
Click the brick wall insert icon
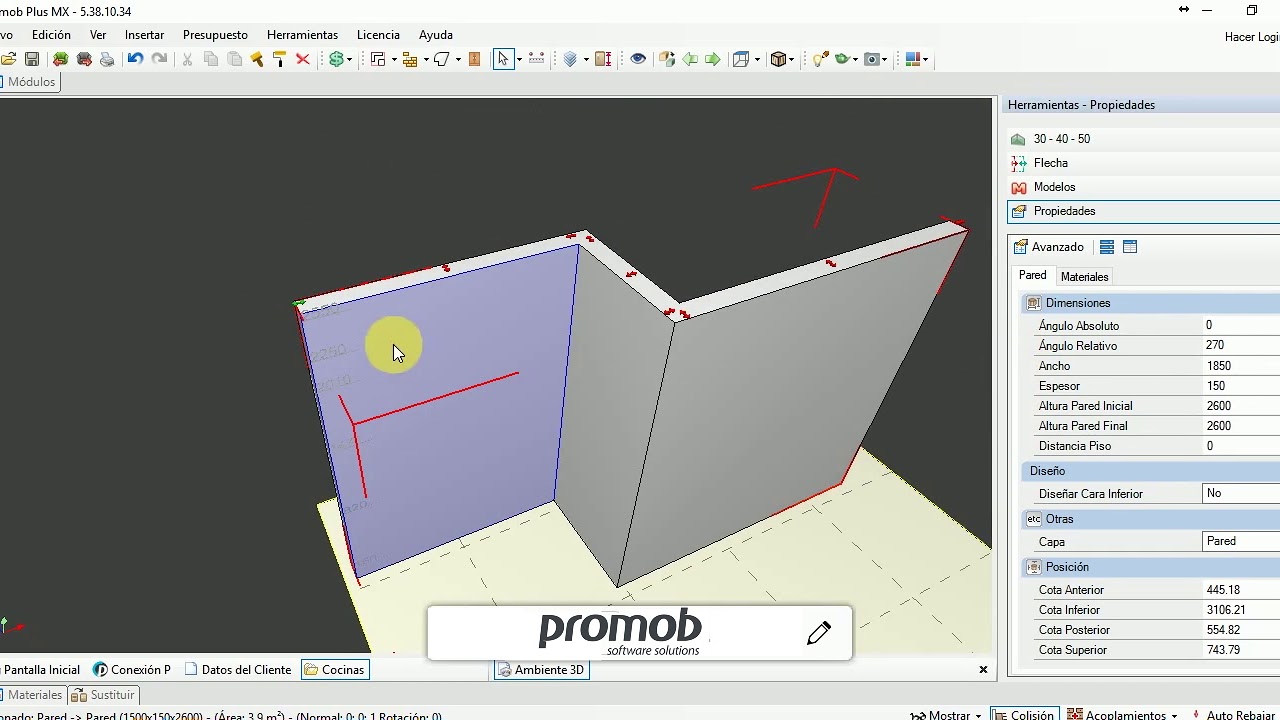410,60
